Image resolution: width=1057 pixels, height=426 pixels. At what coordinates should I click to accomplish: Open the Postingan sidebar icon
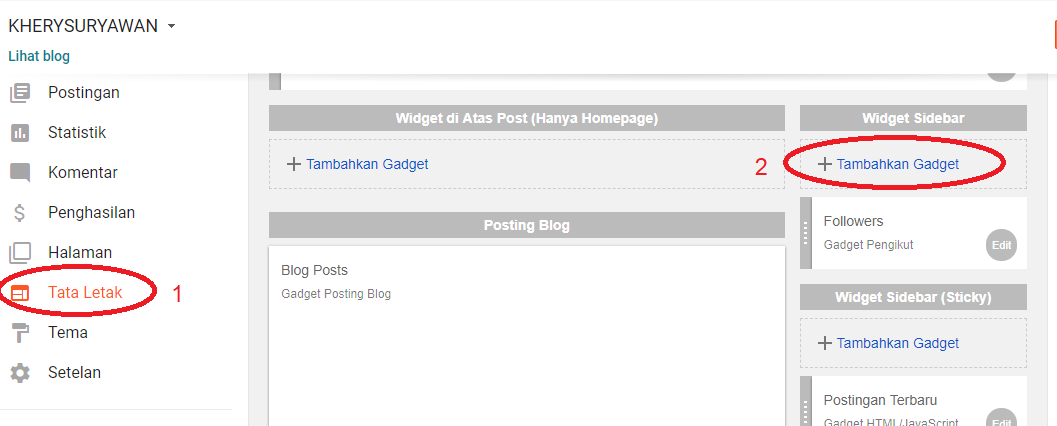(20, 92)
